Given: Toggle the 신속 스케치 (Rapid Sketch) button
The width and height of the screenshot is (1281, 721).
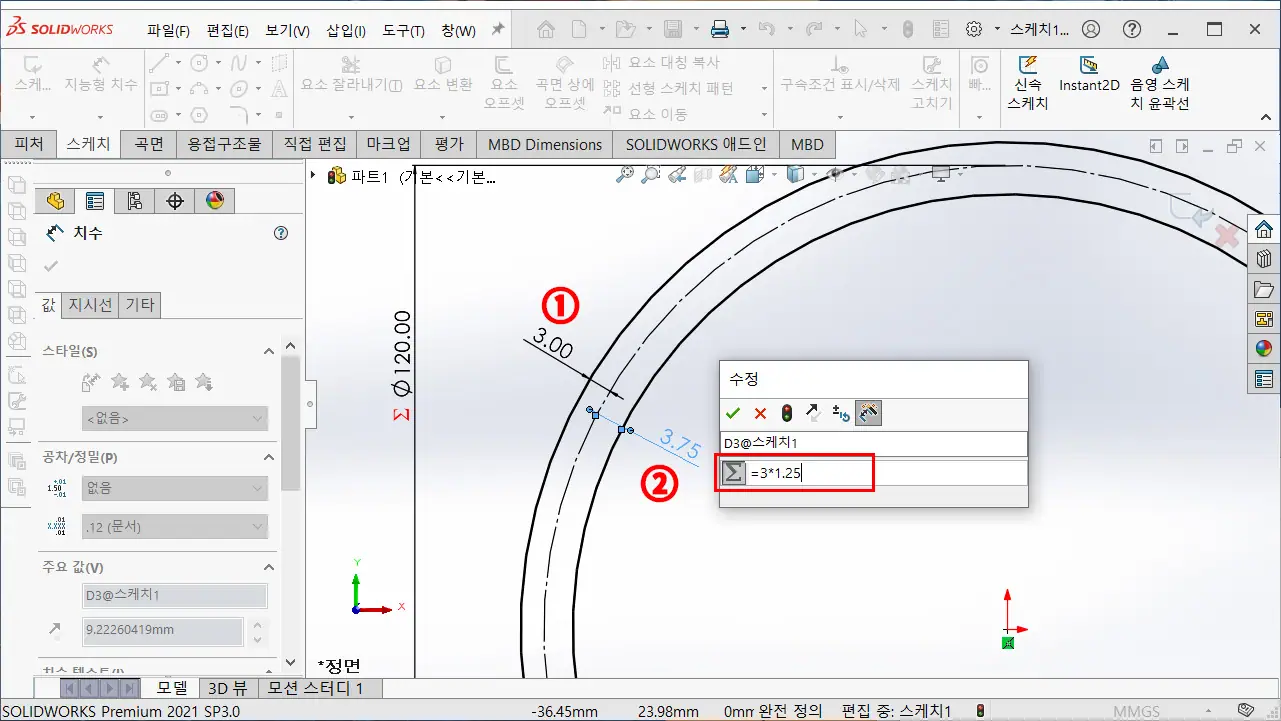Looking at the screenshot, I should tap(1027, 84).
